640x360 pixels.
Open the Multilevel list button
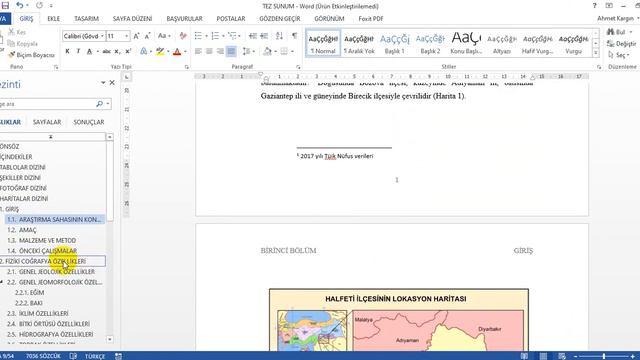coord(234,36)
